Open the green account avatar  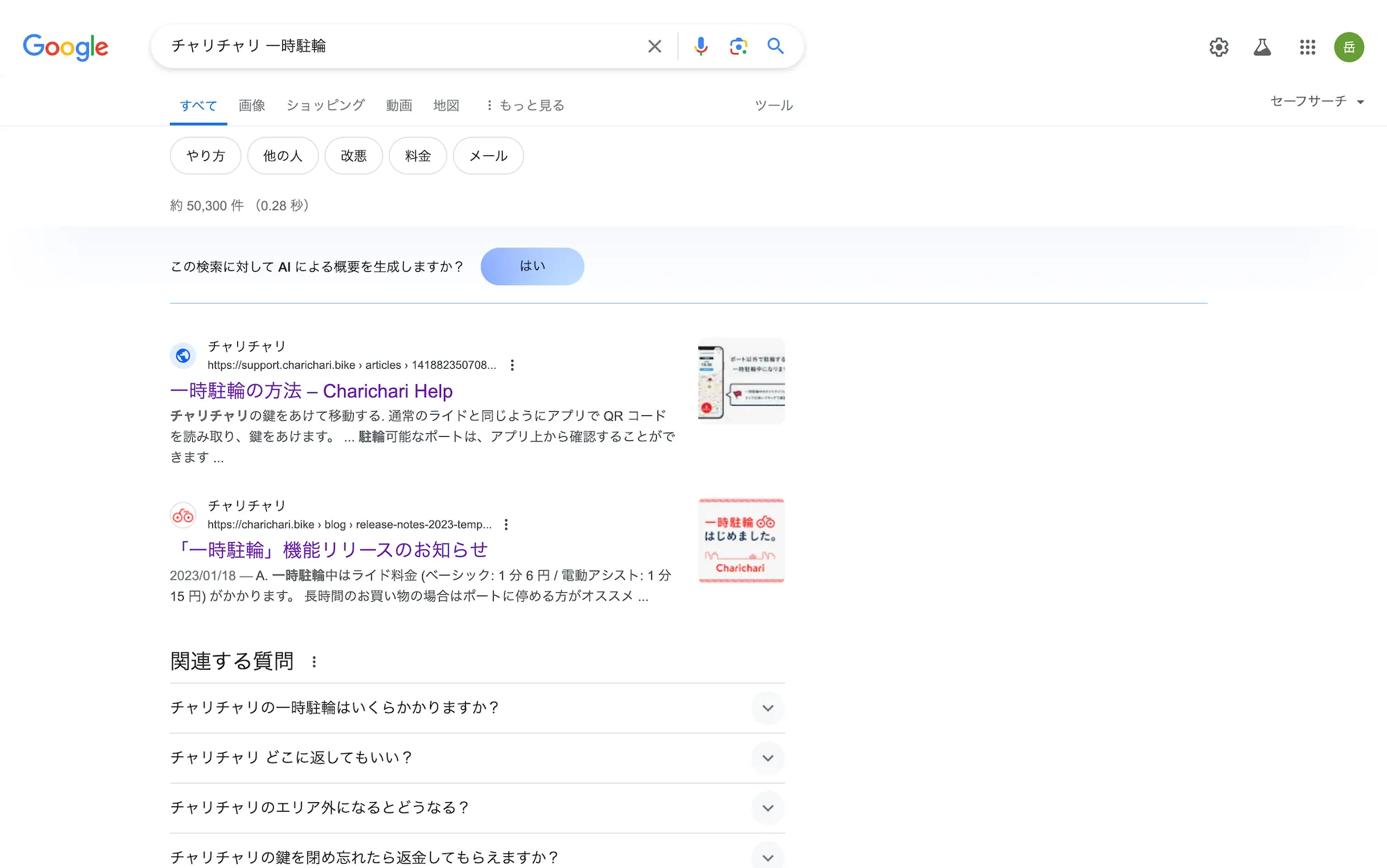[x=1349, y=47]
